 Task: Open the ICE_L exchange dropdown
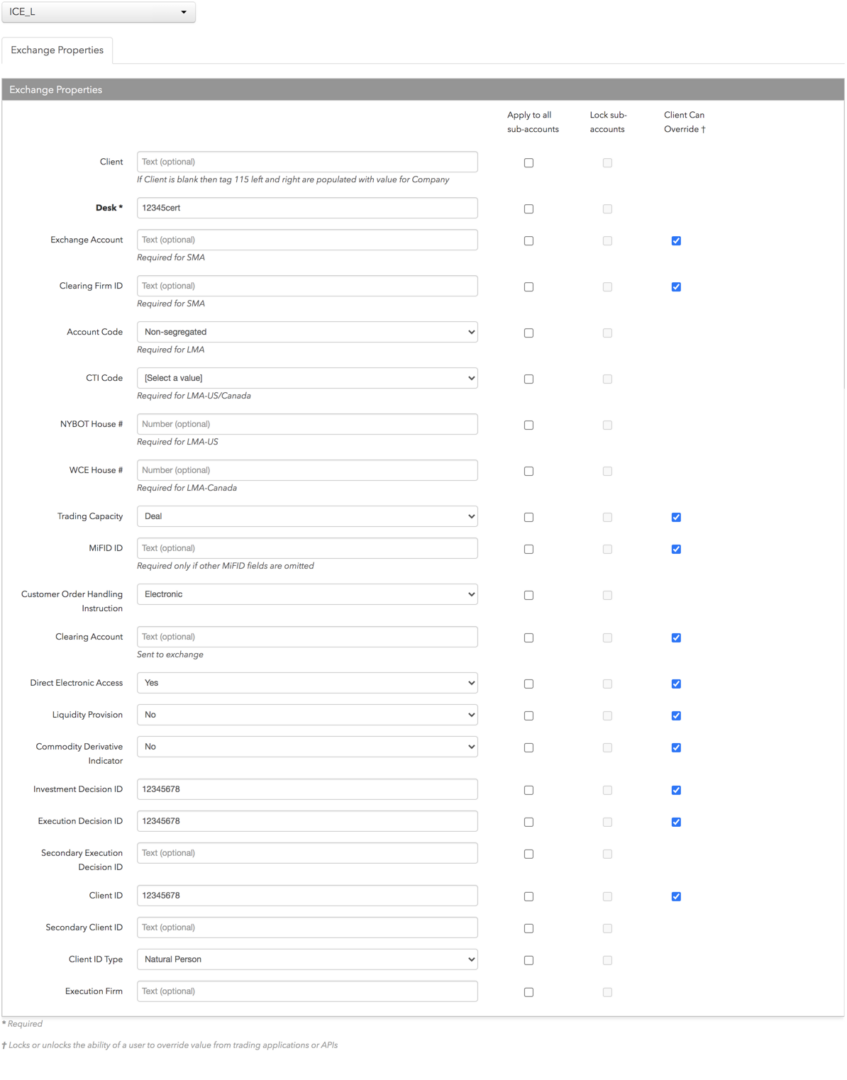point(98,12)
